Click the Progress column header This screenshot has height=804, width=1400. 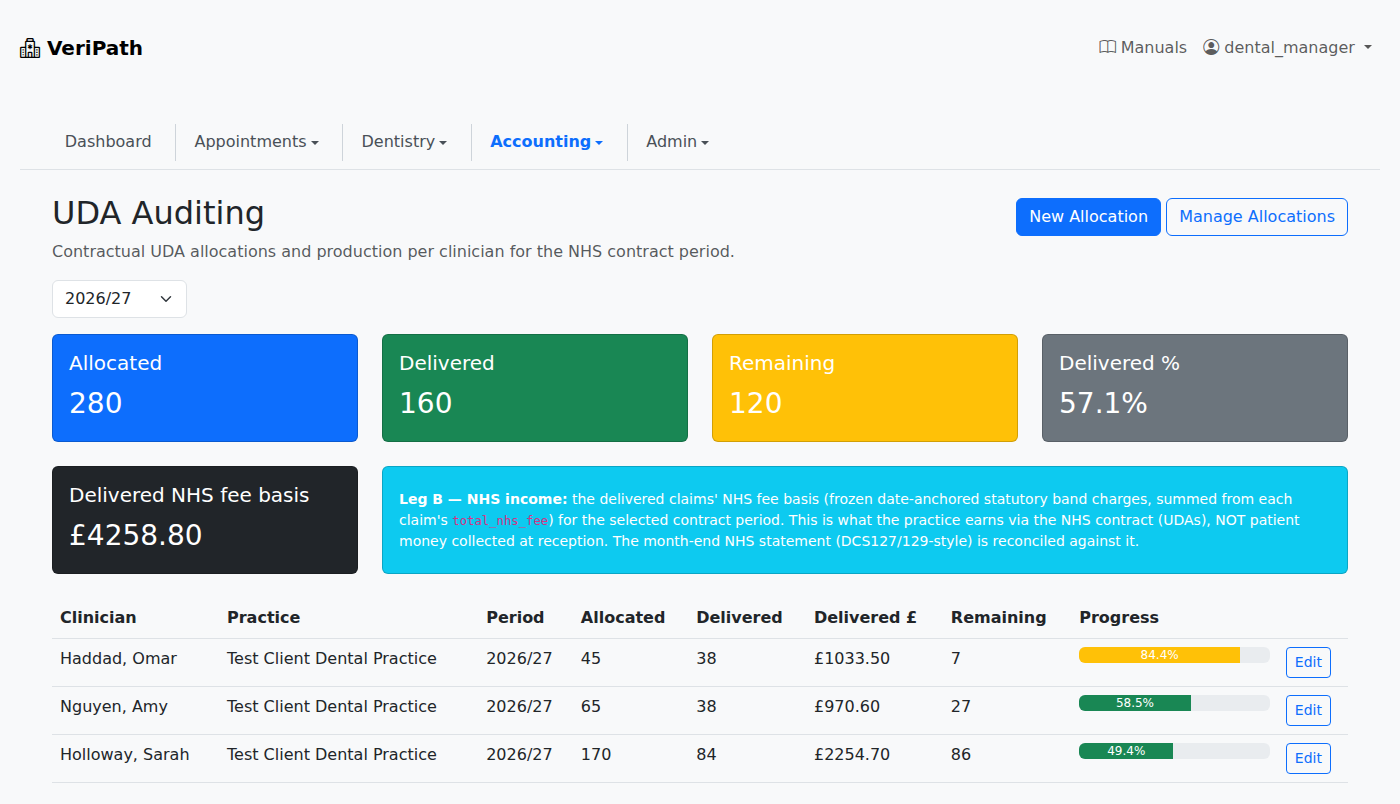coord(1119,618)
